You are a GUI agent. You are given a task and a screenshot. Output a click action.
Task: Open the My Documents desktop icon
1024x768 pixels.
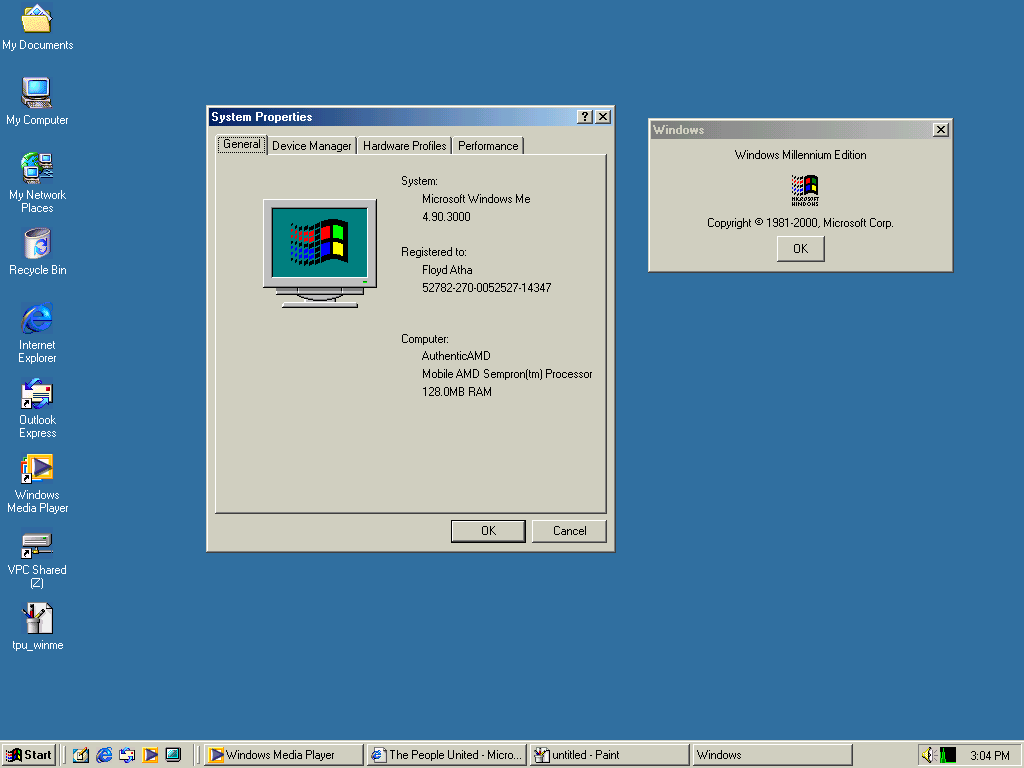point(37,20)
